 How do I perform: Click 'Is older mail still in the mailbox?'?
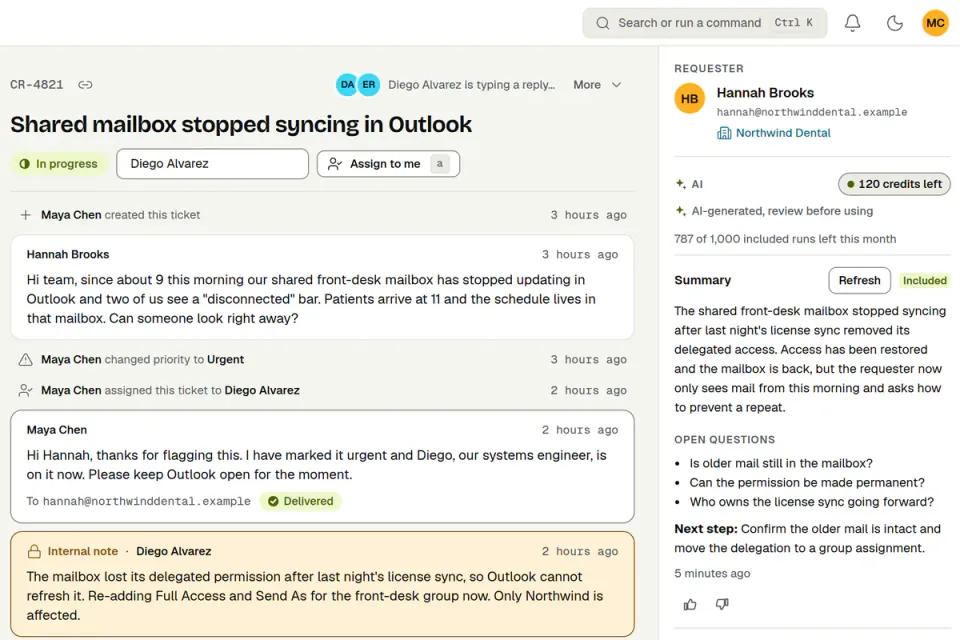[x=781, y=464]
